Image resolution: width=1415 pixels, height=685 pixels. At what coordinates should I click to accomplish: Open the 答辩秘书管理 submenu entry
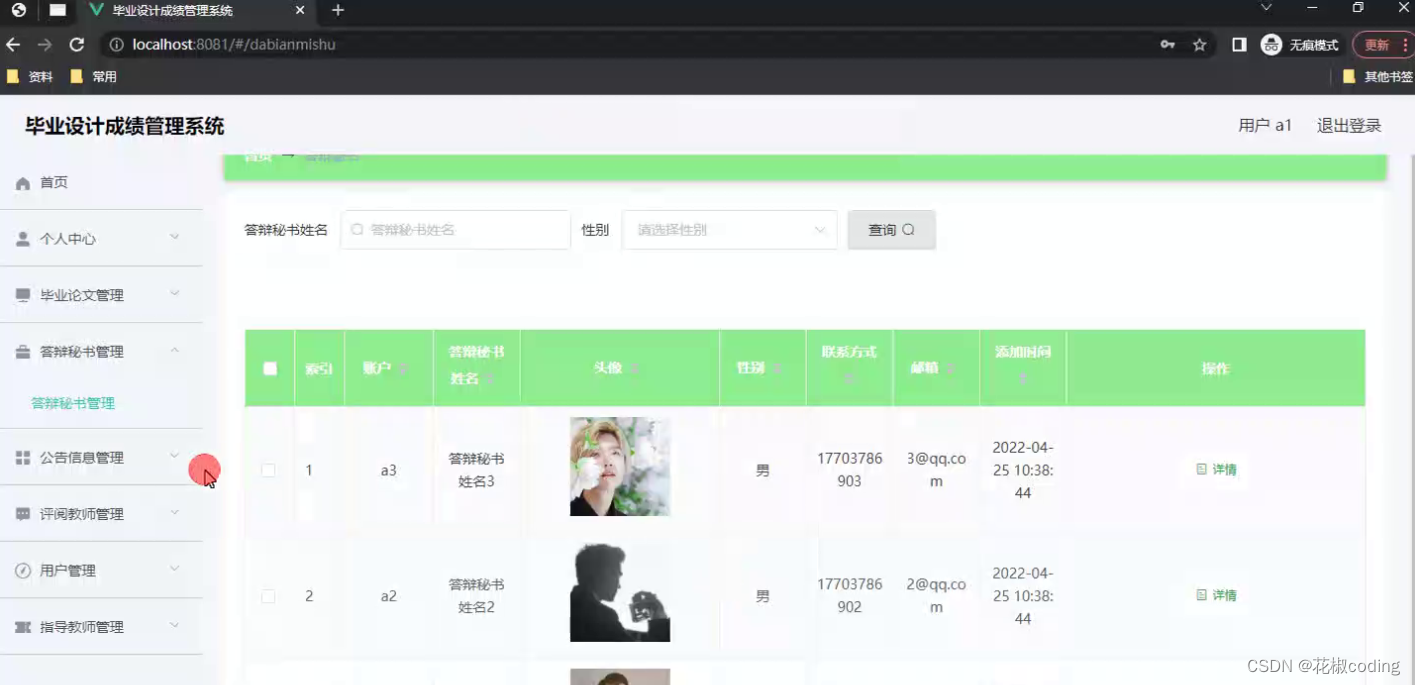point(74,402)
